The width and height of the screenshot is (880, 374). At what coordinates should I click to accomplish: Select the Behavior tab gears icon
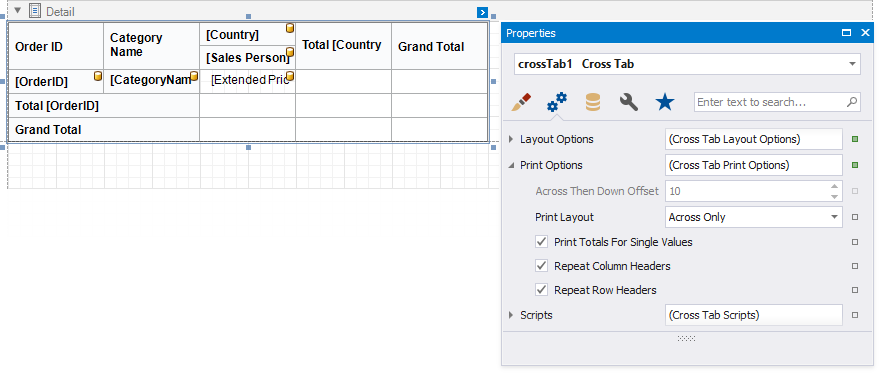coord(557,102)
